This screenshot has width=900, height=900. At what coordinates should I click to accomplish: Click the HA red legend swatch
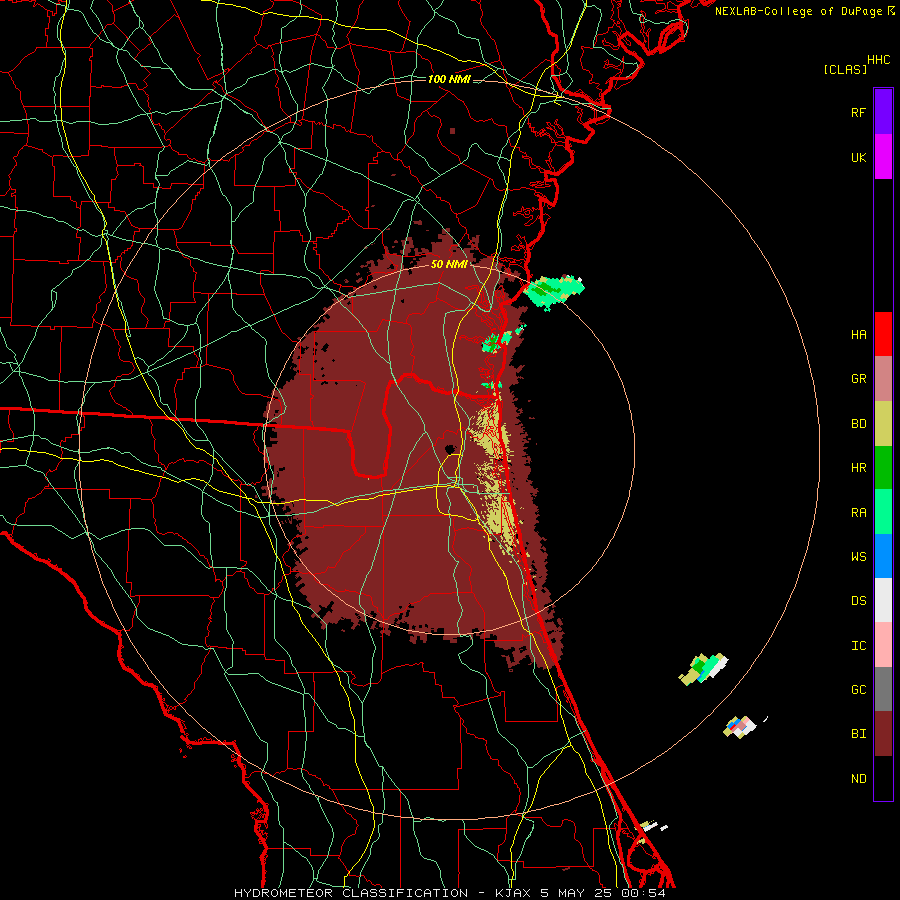883,334
